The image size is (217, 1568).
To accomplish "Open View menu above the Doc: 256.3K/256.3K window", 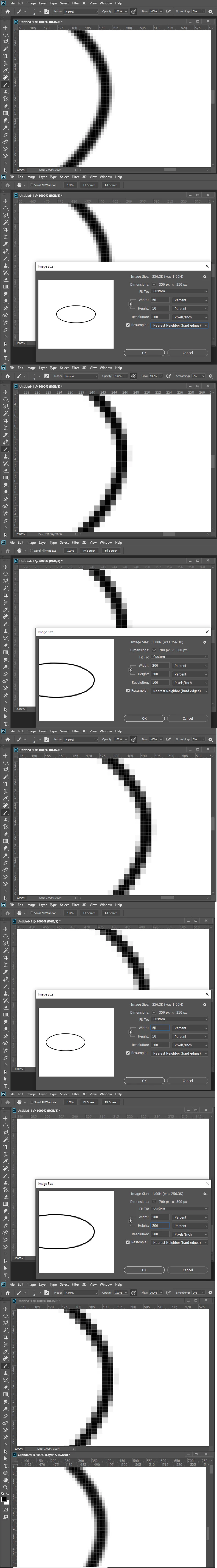I will [93, 368].
